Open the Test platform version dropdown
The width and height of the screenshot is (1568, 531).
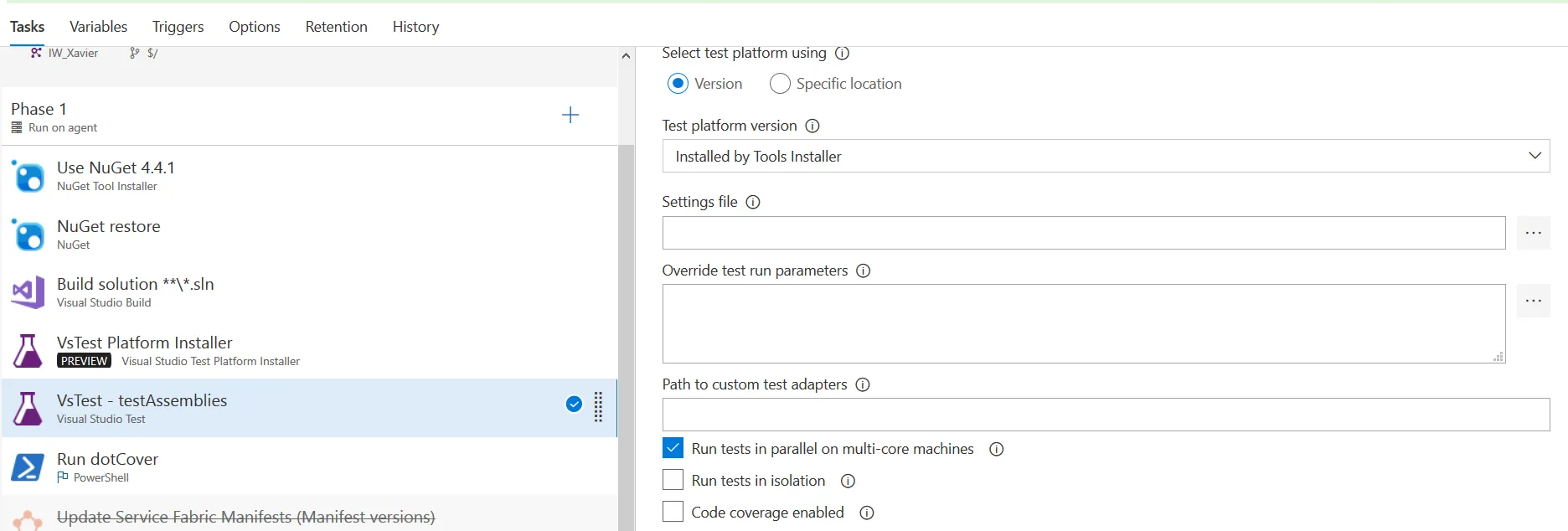(x=1106, y=156)
